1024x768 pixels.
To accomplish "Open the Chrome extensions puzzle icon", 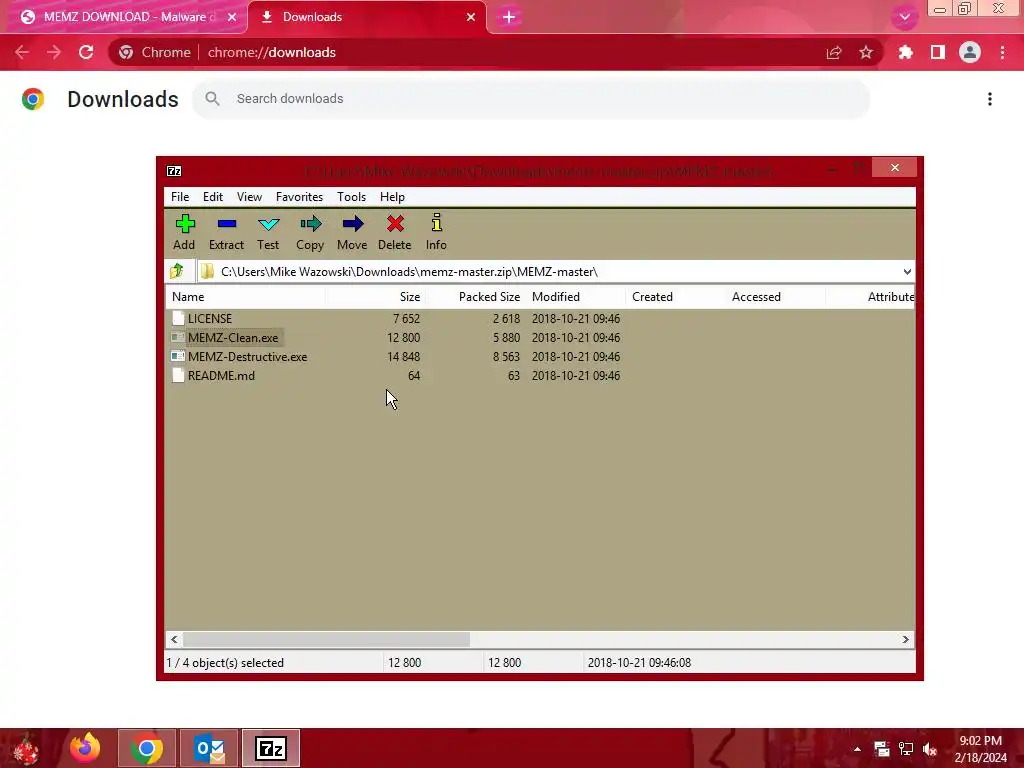I will coord(905,52).
